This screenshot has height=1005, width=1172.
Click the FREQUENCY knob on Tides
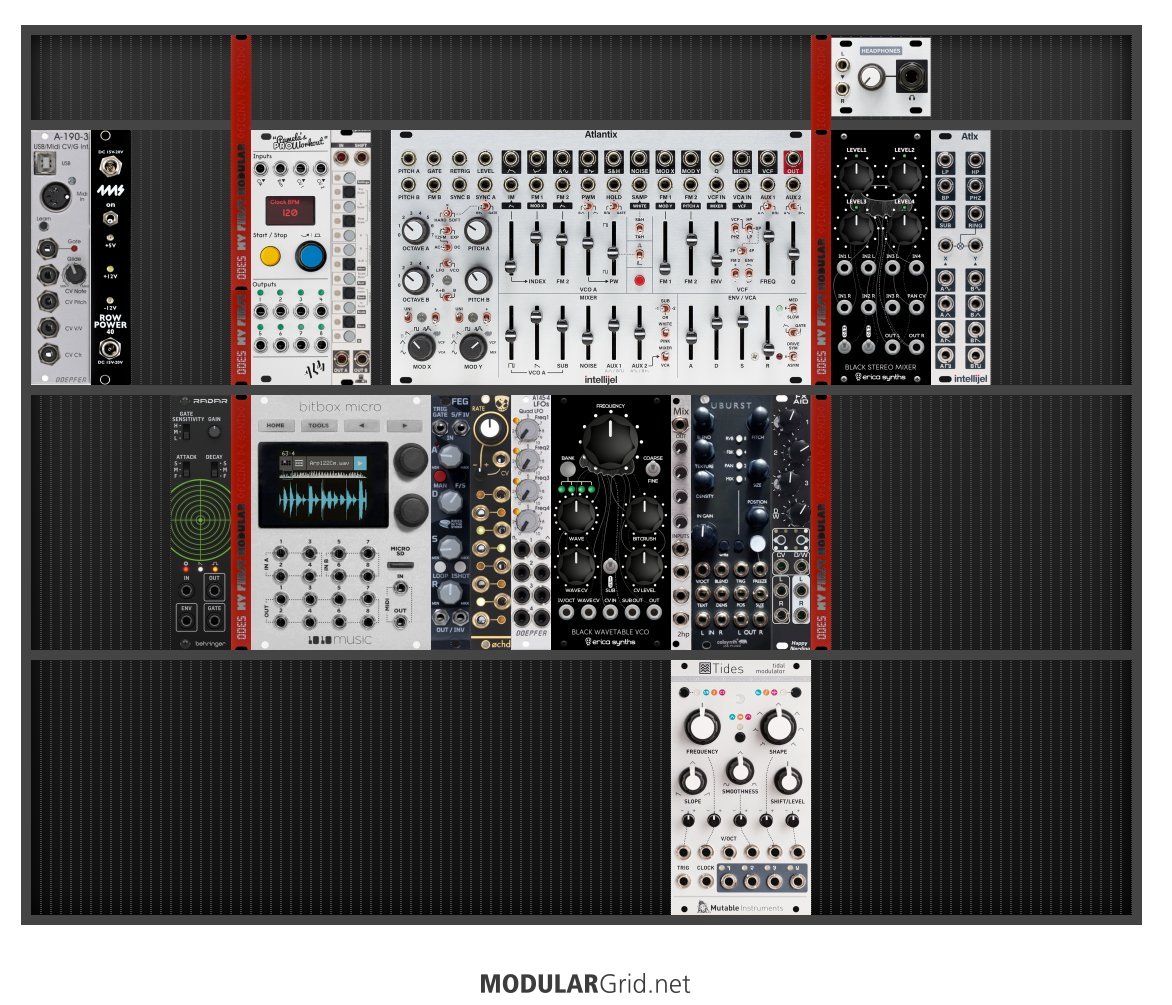702,726
